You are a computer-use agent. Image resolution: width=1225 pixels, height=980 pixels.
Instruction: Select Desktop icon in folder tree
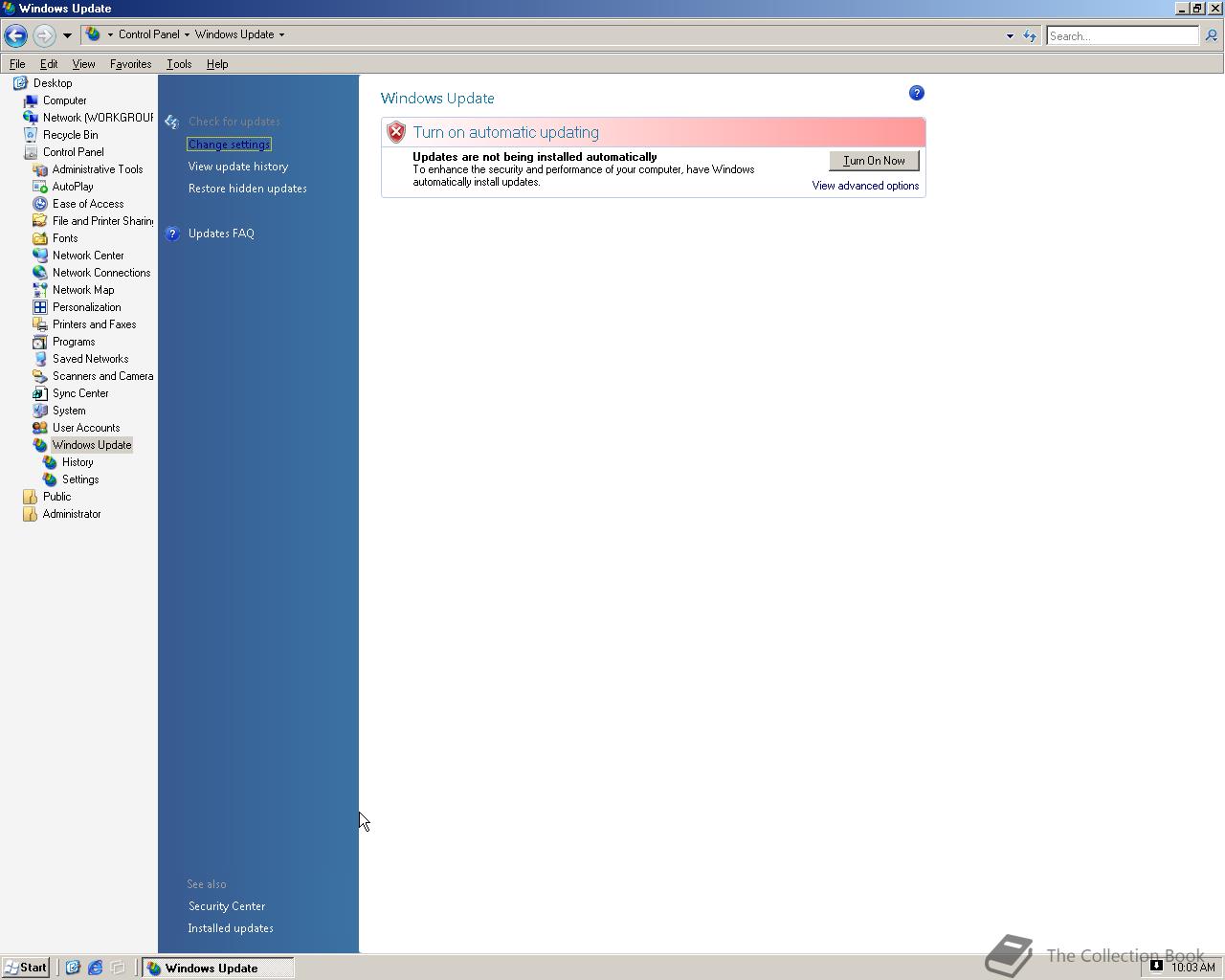20,83
